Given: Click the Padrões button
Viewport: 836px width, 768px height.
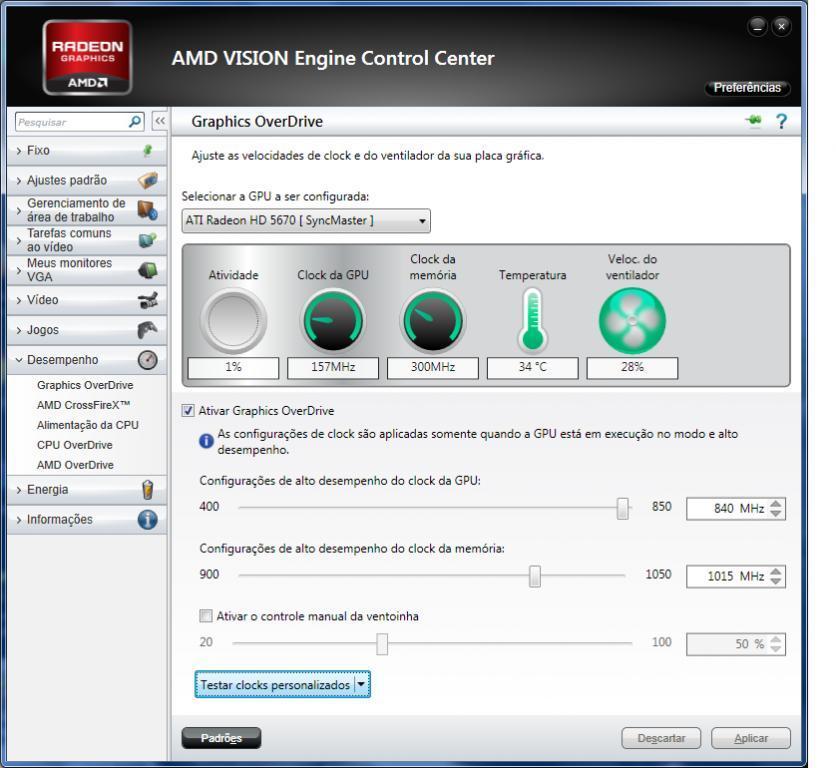Looking at the screenshot, I should tap(221, 738).
